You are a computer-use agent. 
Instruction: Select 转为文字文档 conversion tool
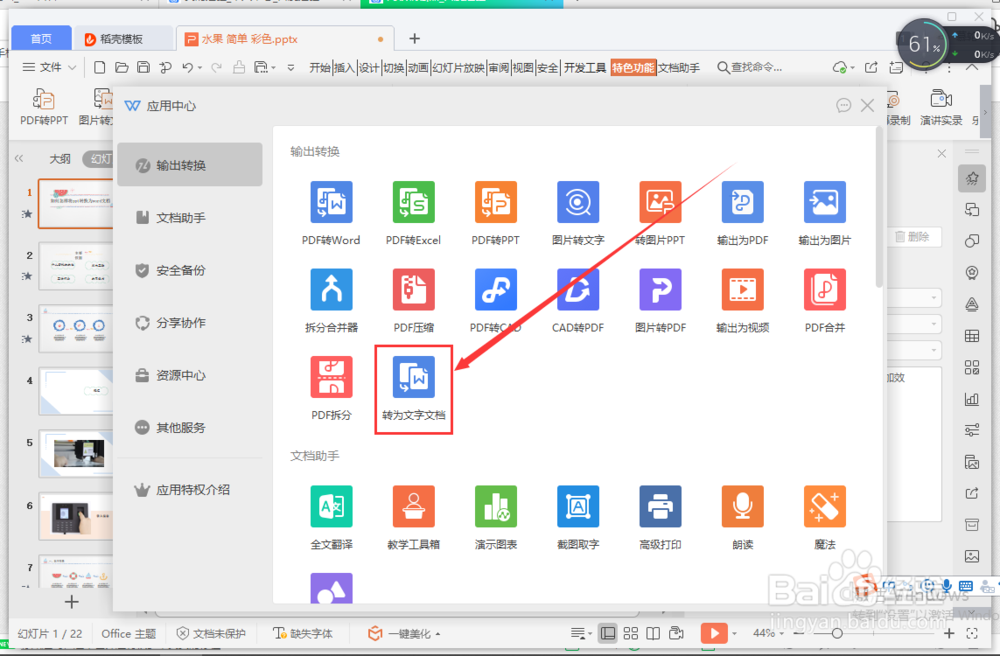pyautogui.click(x=413, y=388)
